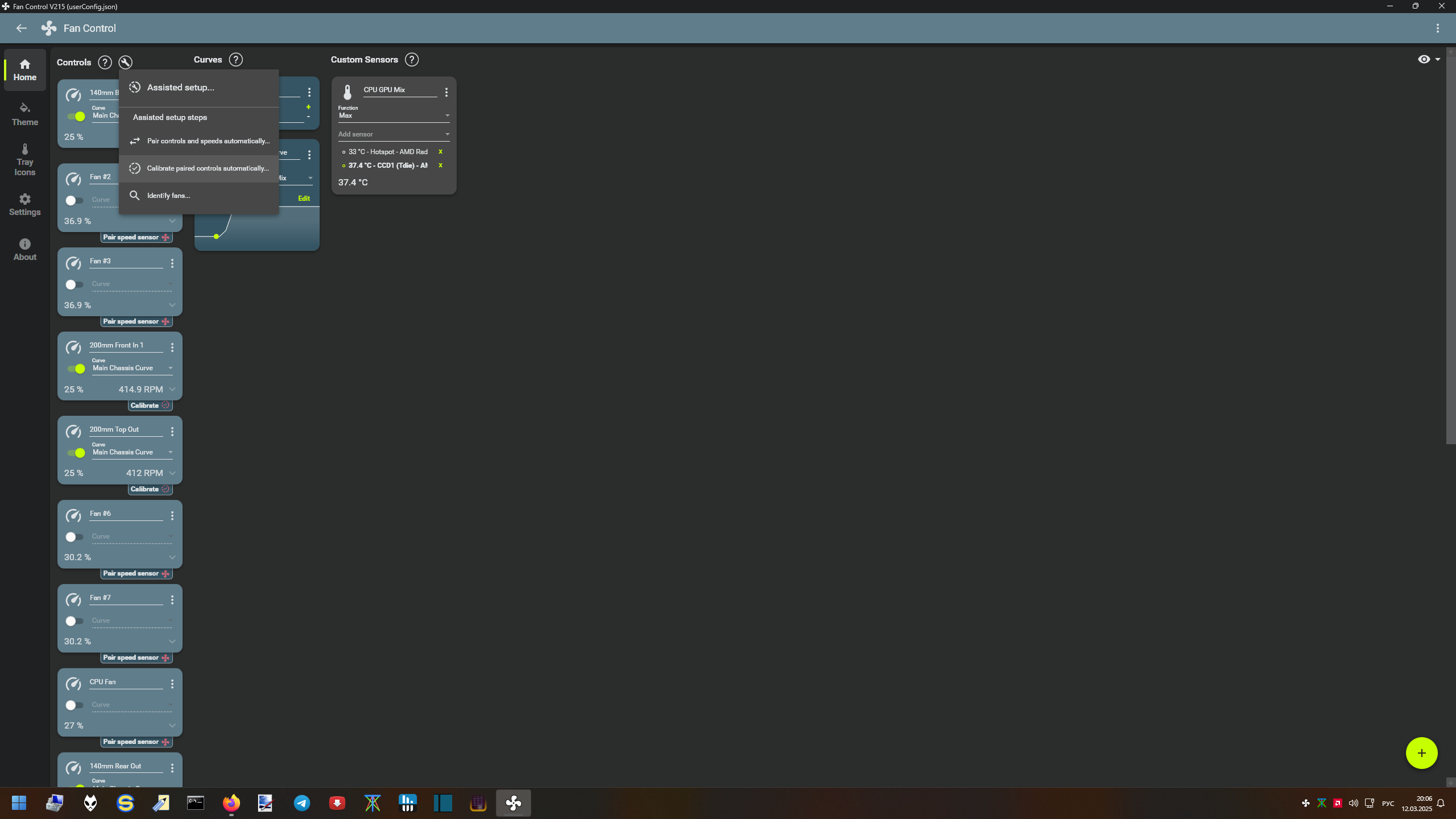Choose Identify fans menu entry
The width and height of the screenshot is (1456, 819).
pos(169,196)
